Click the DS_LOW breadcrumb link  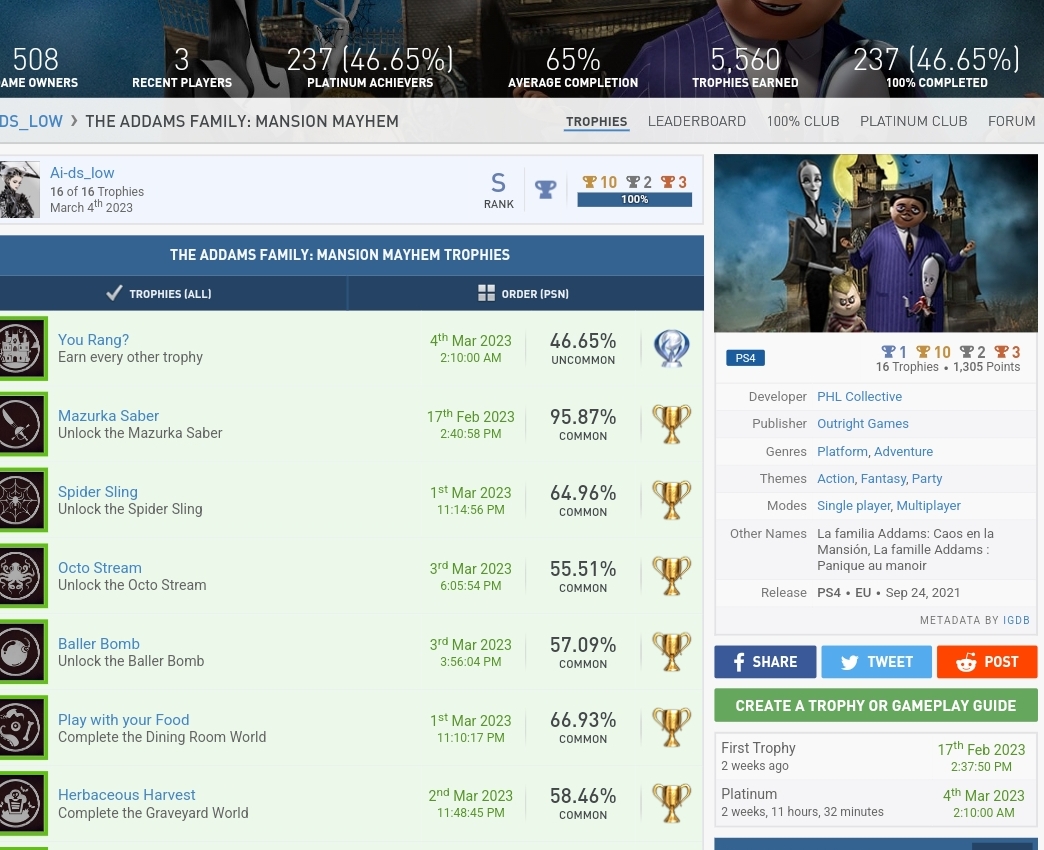31,121
